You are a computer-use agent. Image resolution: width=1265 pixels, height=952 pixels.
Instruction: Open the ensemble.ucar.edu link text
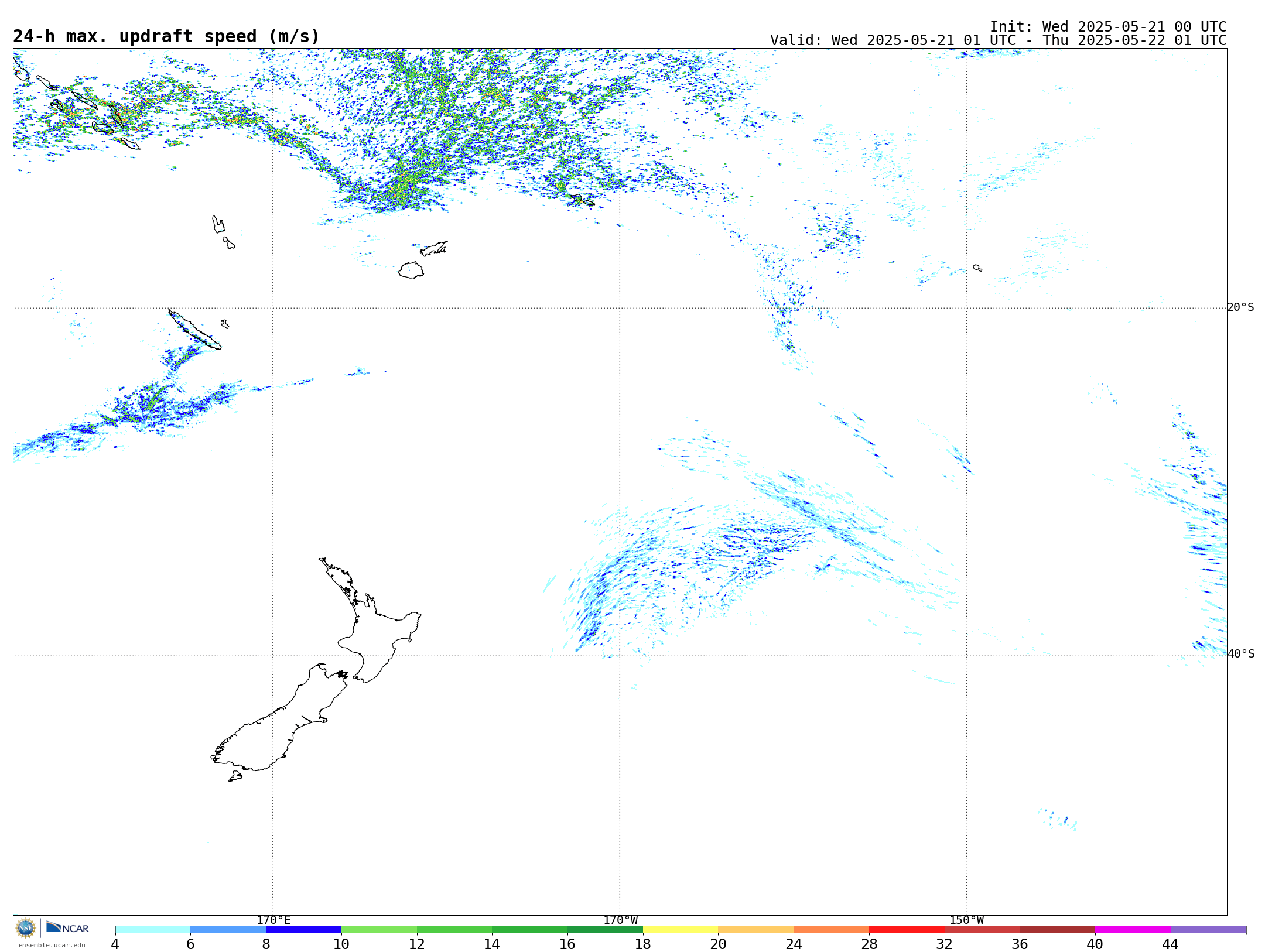coord(52,944)
